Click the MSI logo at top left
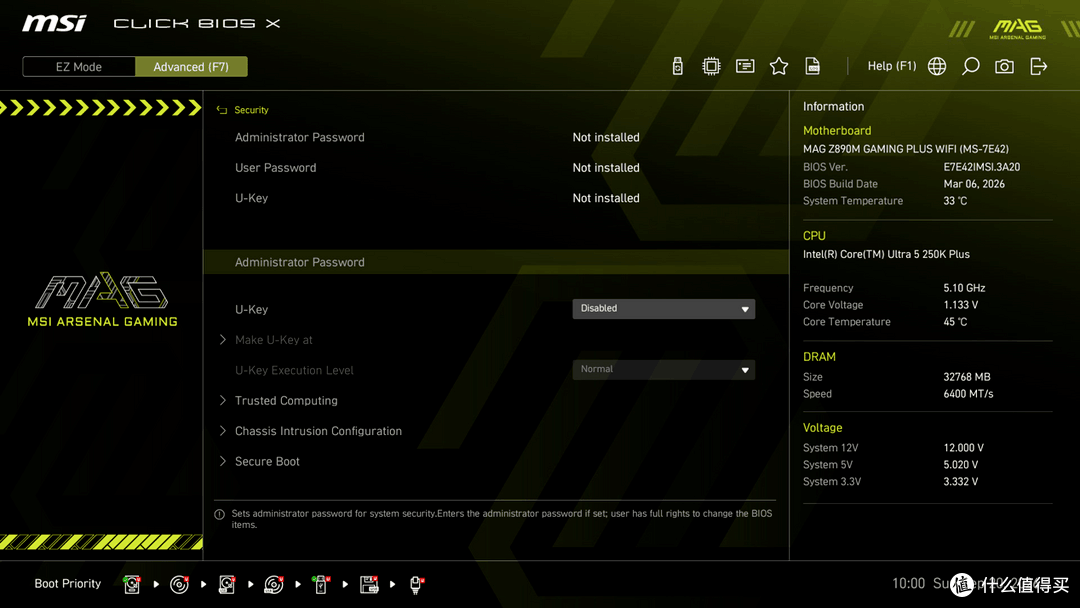 coord(54,23)
